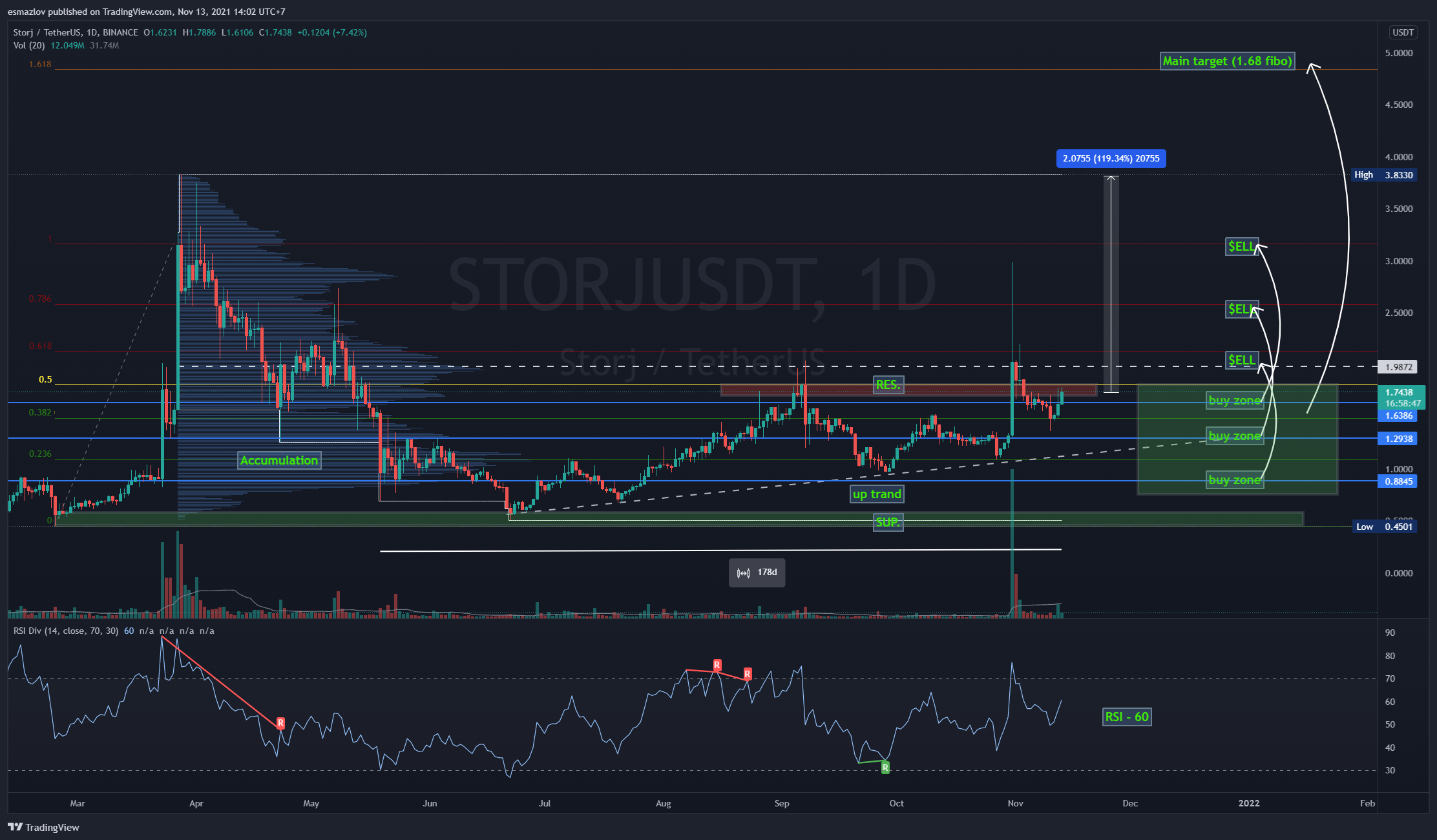This screenshot has width=1437, height=840.
Task: Select the blue 0.8845 price level label
Action: pos(1398,481)
